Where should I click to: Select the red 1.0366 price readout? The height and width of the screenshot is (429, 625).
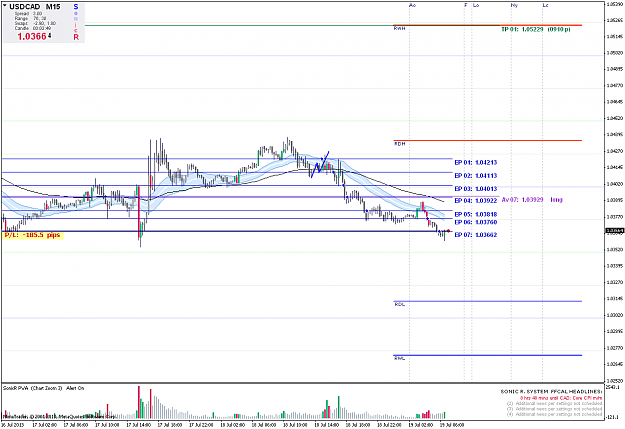(32, 37)
